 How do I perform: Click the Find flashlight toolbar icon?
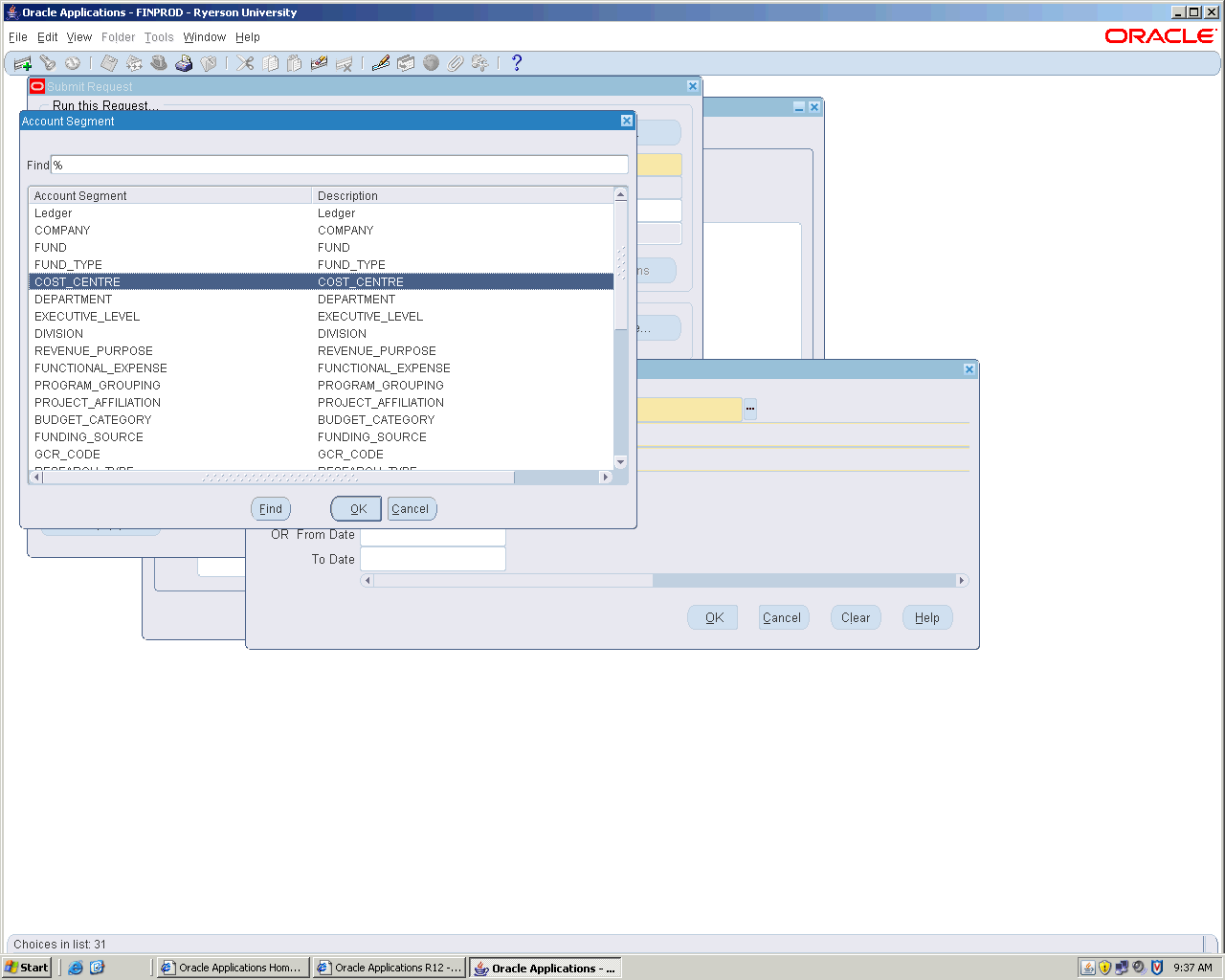(48, 63)
